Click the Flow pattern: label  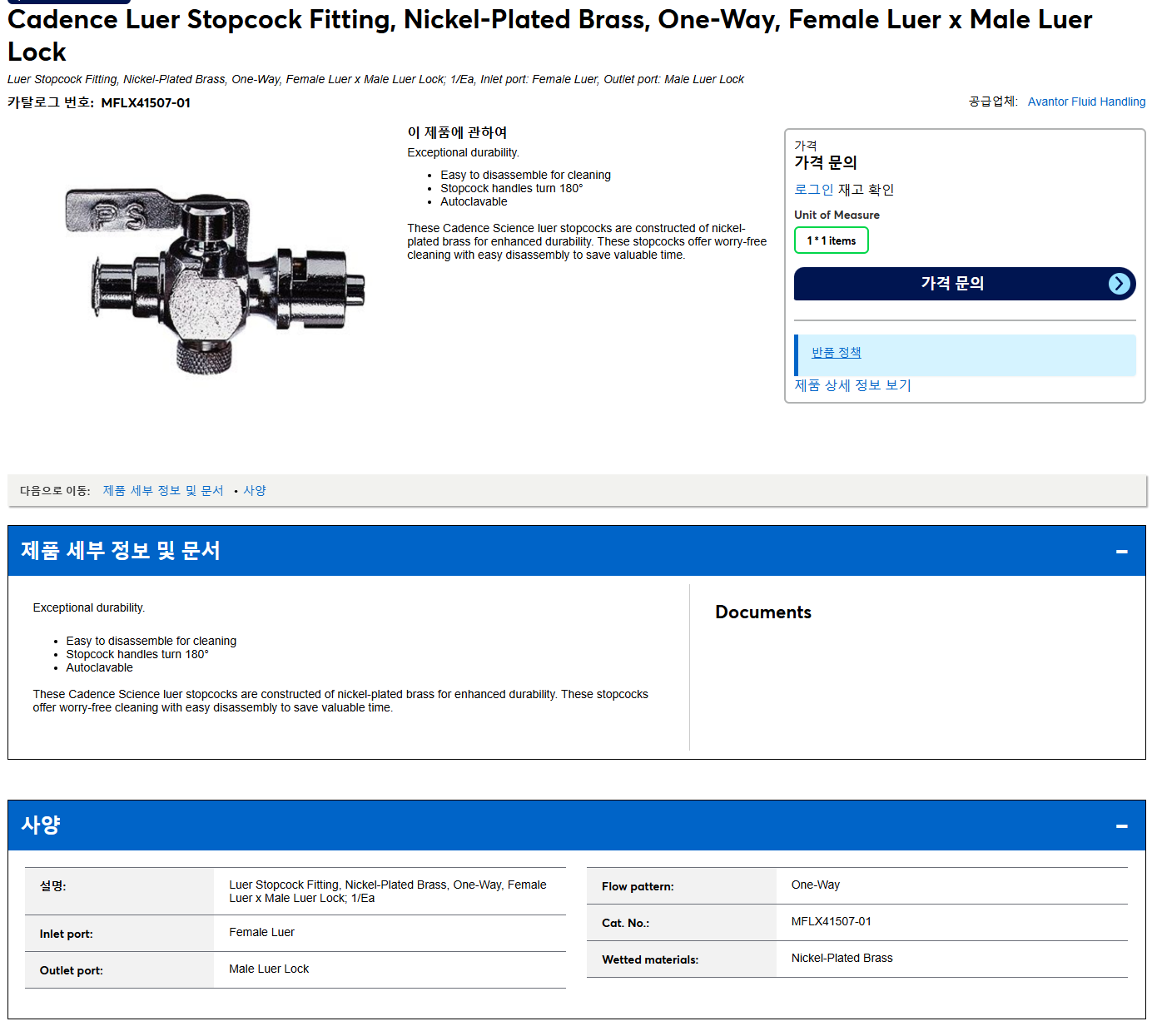coord(638,887)
